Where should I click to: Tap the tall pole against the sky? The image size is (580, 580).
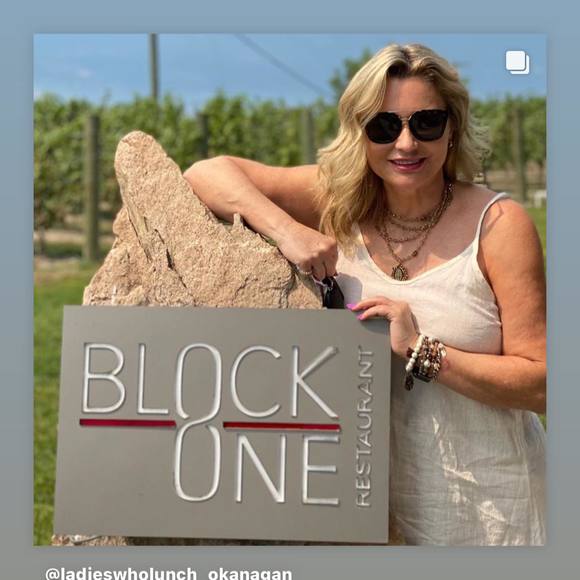tap(154, 67)
